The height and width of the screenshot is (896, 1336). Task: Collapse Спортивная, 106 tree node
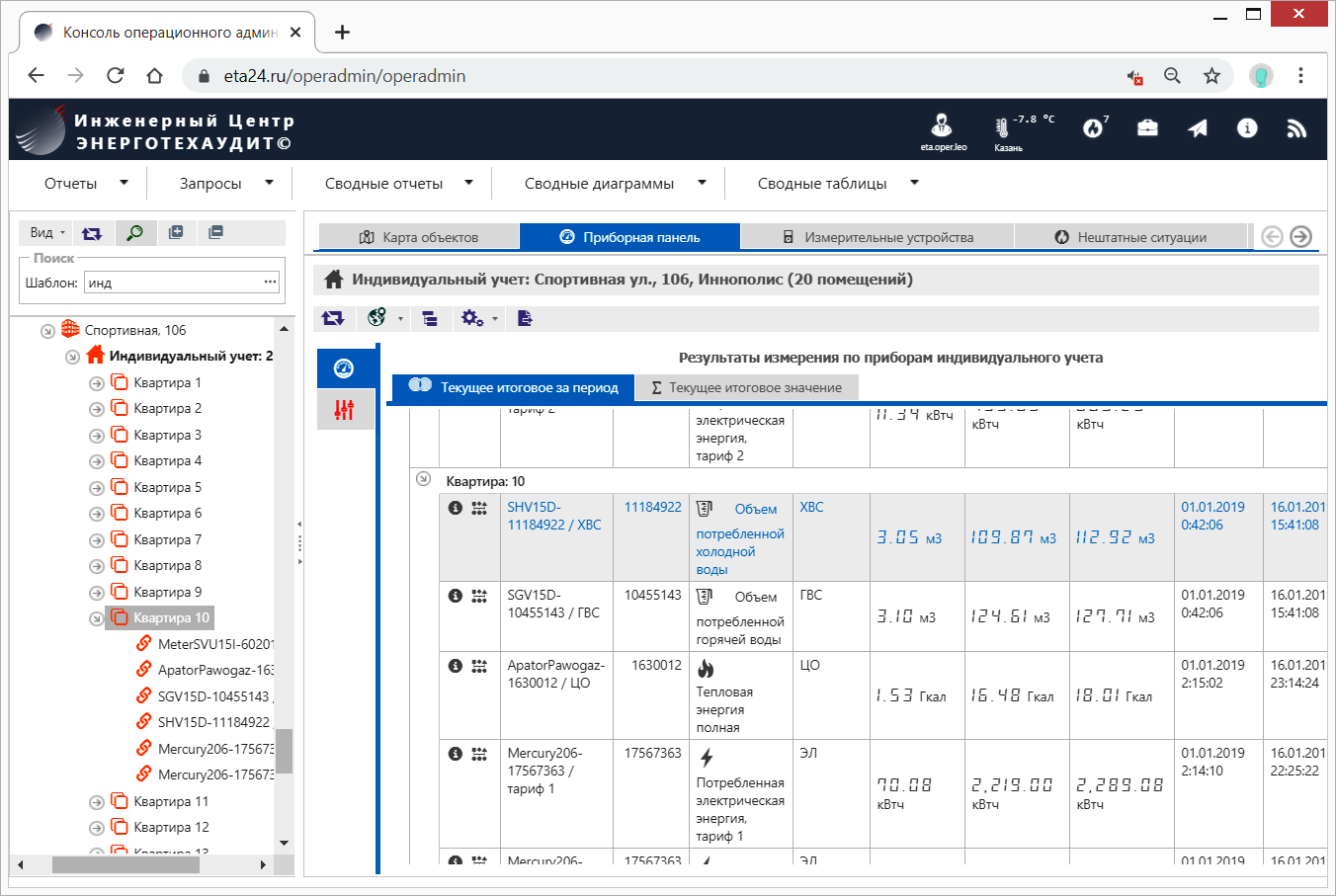click(47, 331)
